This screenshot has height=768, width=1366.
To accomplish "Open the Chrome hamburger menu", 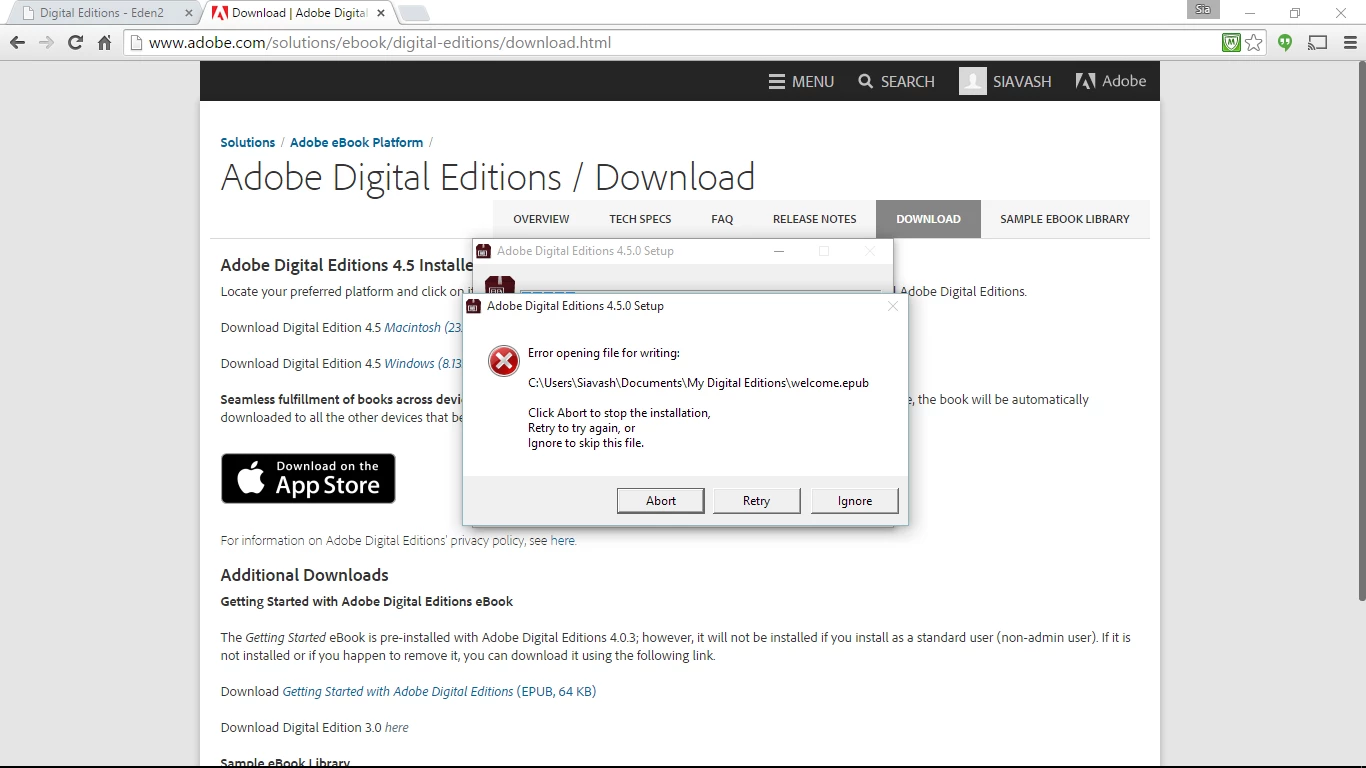I will tap(1350, 42).
